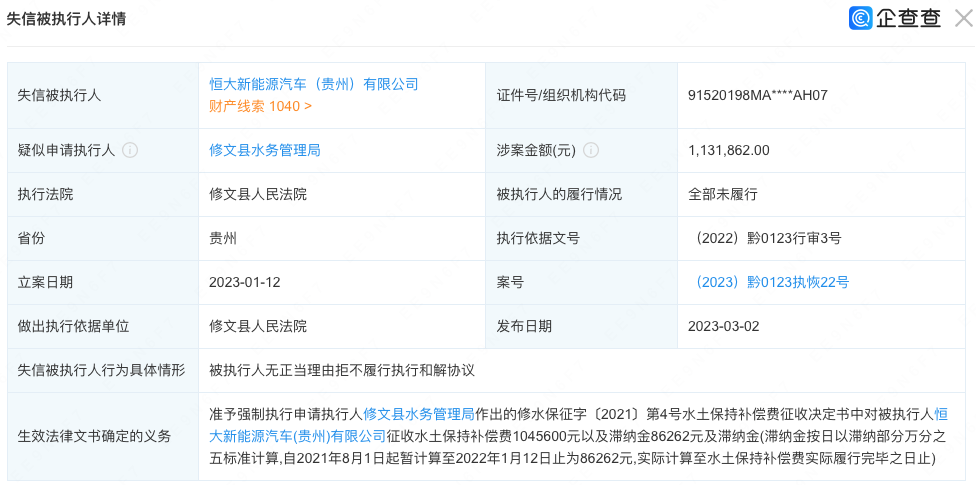The width and height of the screenshot is (976, 485).
Task: Click the 发布日期 label
Action: 523,326
